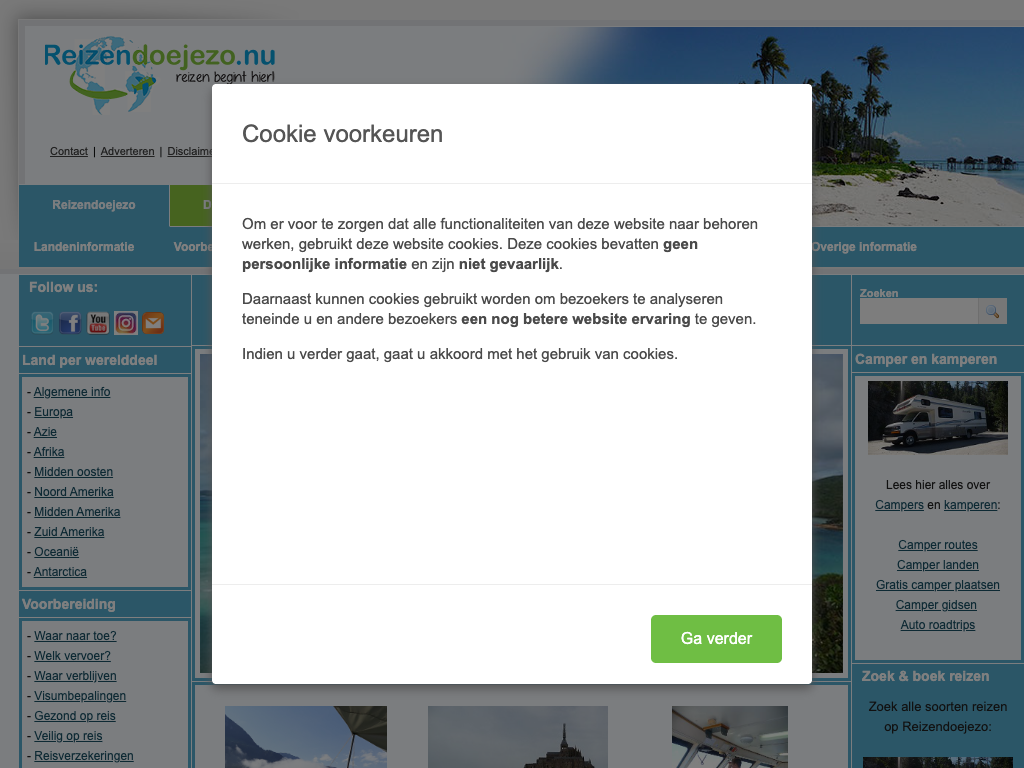Image resolution: width=1024 pixels, height=768 pixels.
Task: Open the Facebook follow icon
Action: click(x=70, y=323)
